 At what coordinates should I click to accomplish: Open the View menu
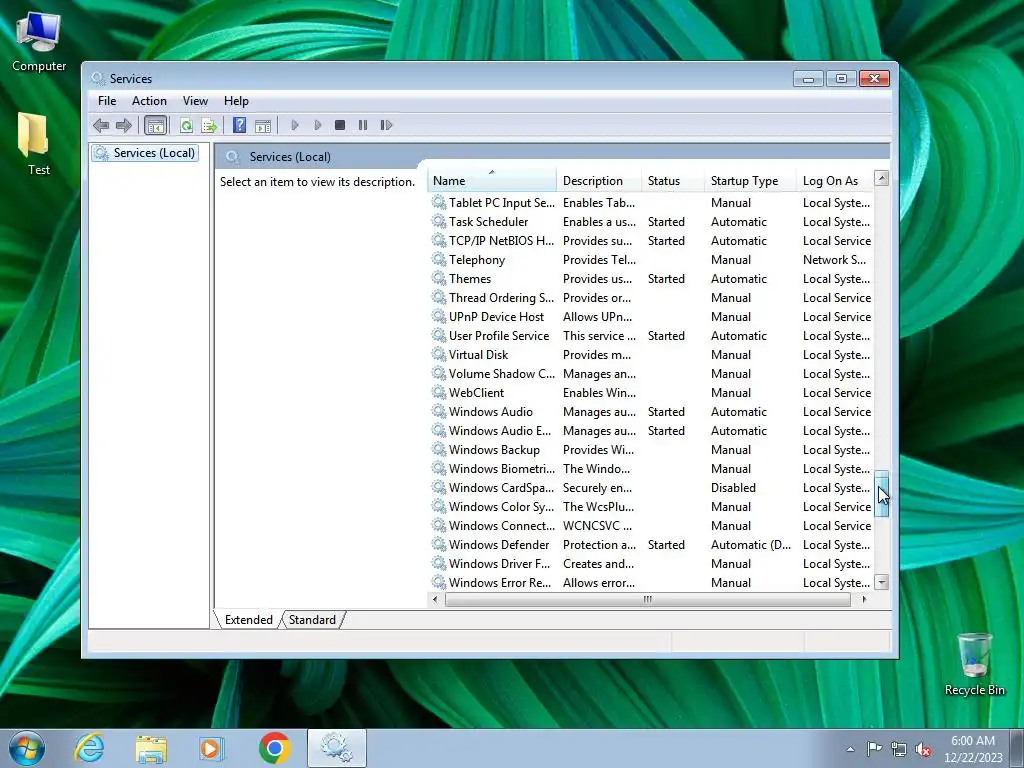pyautogui.click(x=195, y=101)
